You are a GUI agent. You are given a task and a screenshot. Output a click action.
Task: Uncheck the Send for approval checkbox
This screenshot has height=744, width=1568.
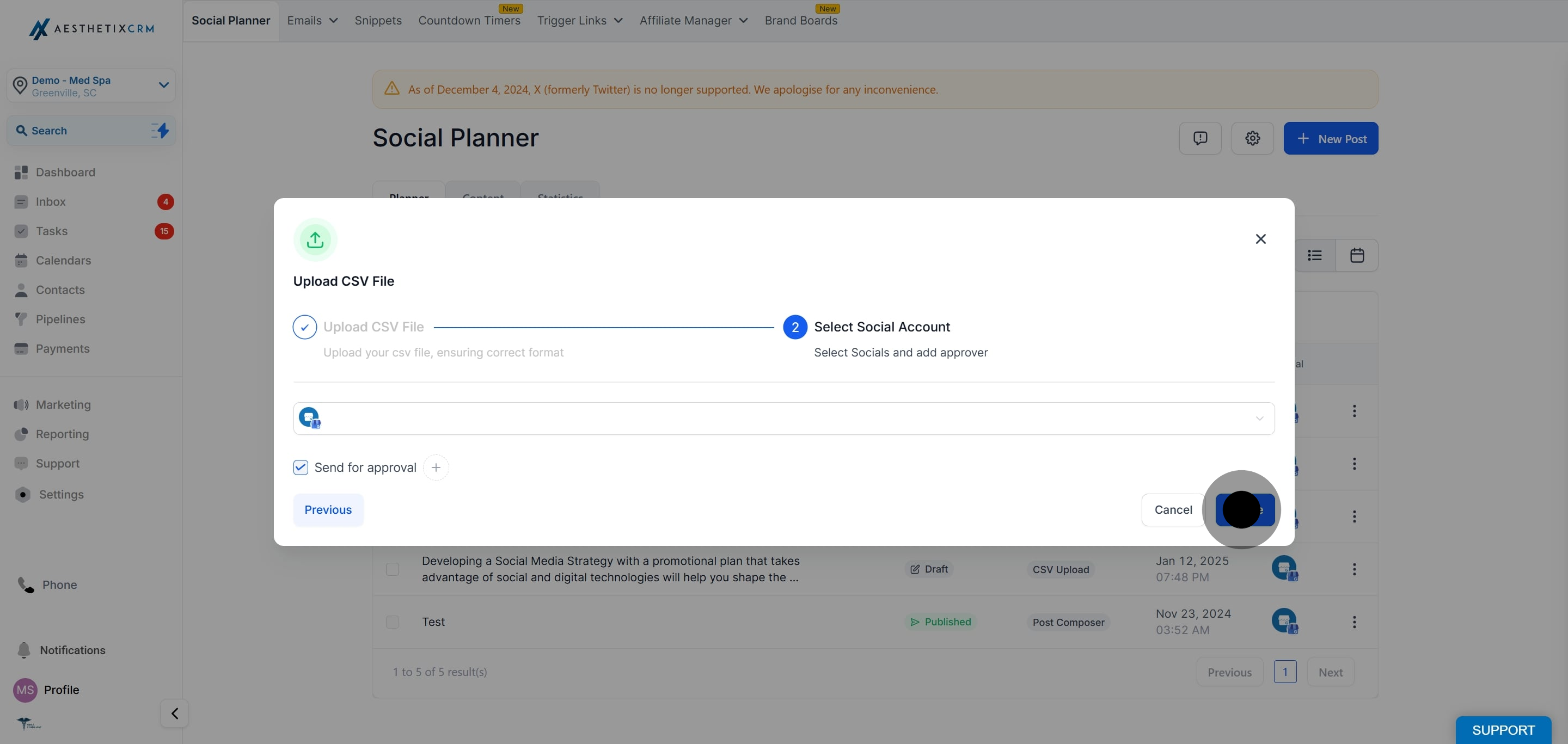pyautogui.click(x=301, y=467)
